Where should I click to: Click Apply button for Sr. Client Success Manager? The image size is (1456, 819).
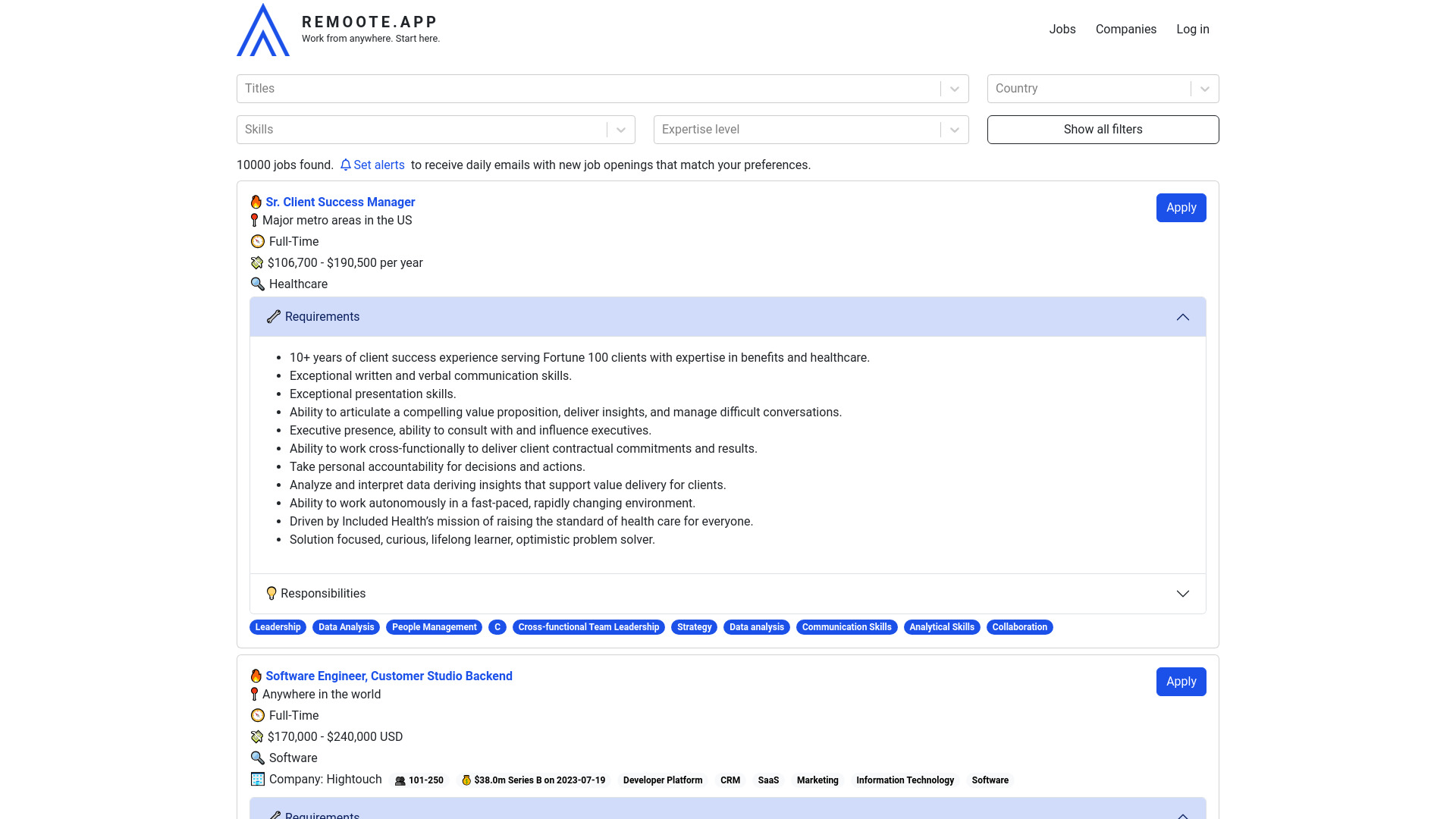1181,207
